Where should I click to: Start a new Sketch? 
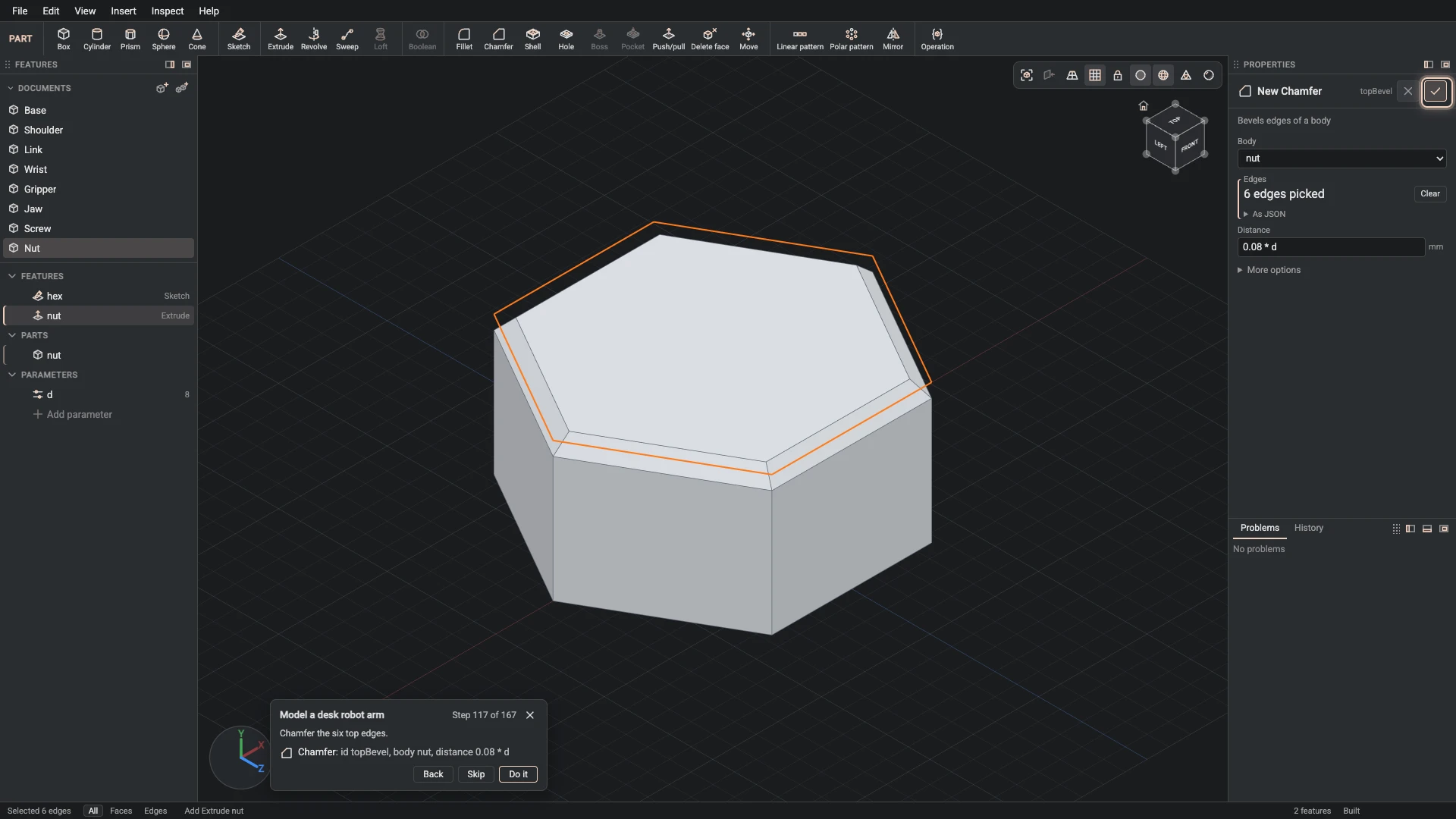(x=239, y=39)
